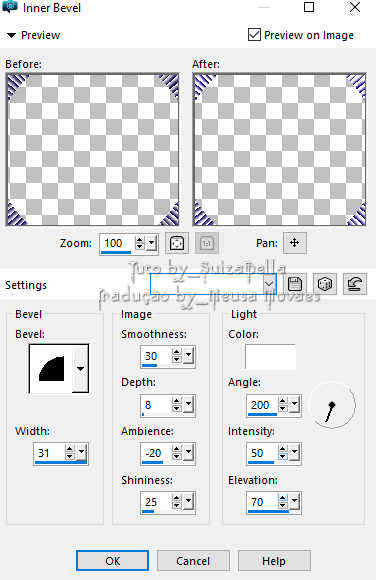Open the Settings presets dropdown
Viewport: 376px width, 580px height.
269,284
